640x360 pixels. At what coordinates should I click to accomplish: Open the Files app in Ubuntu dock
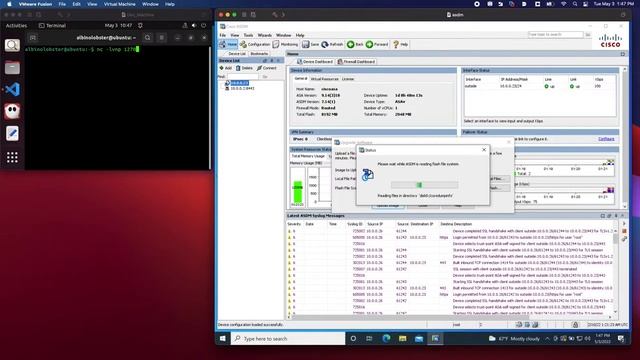(12, 67)
